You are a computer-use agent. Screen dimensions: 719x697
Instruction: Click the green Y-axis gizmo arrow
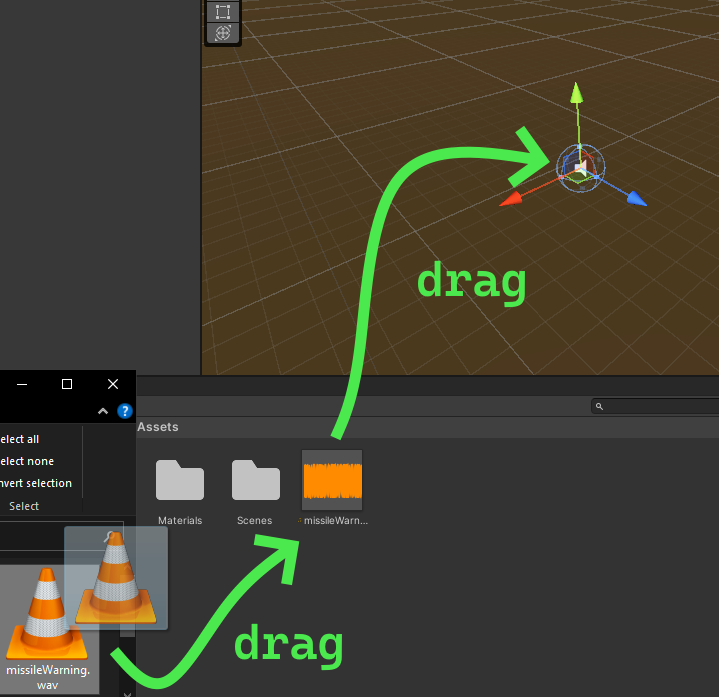[576, 94]
